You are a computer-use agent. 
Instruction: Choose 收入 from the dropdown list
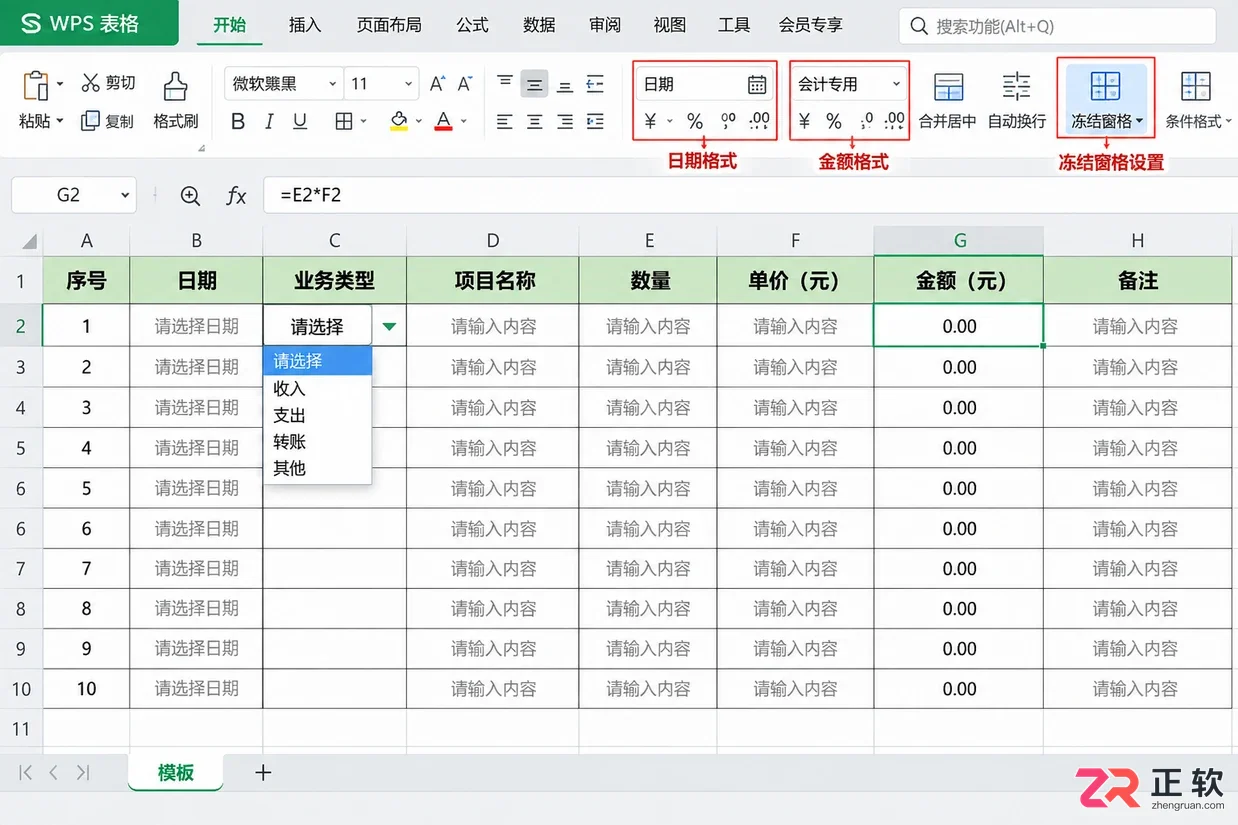click(317, 388)
